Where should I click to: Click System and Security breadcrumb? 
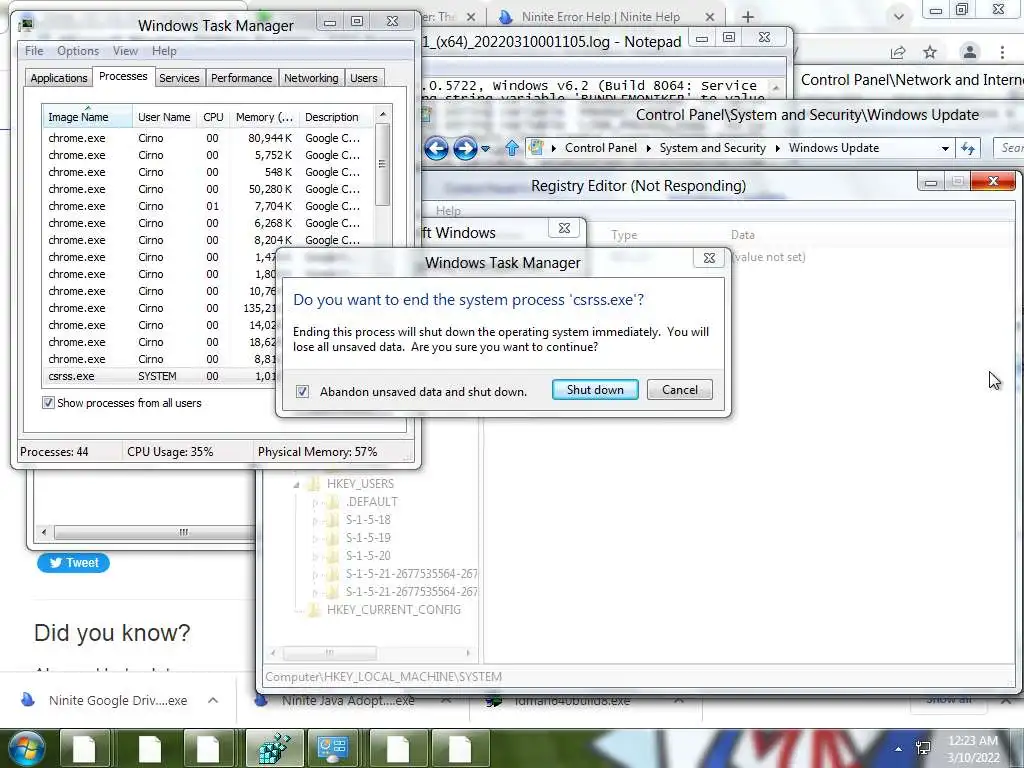(x=712, y=148)
